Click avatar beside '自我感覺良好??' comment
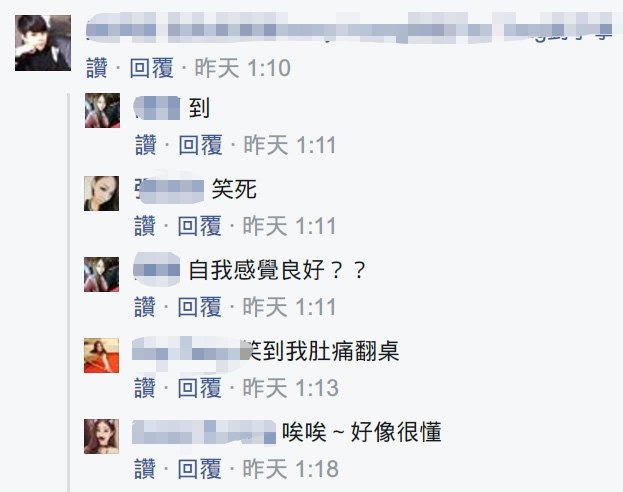This screenshot has width=623, height=492. (x=101, y=275)
